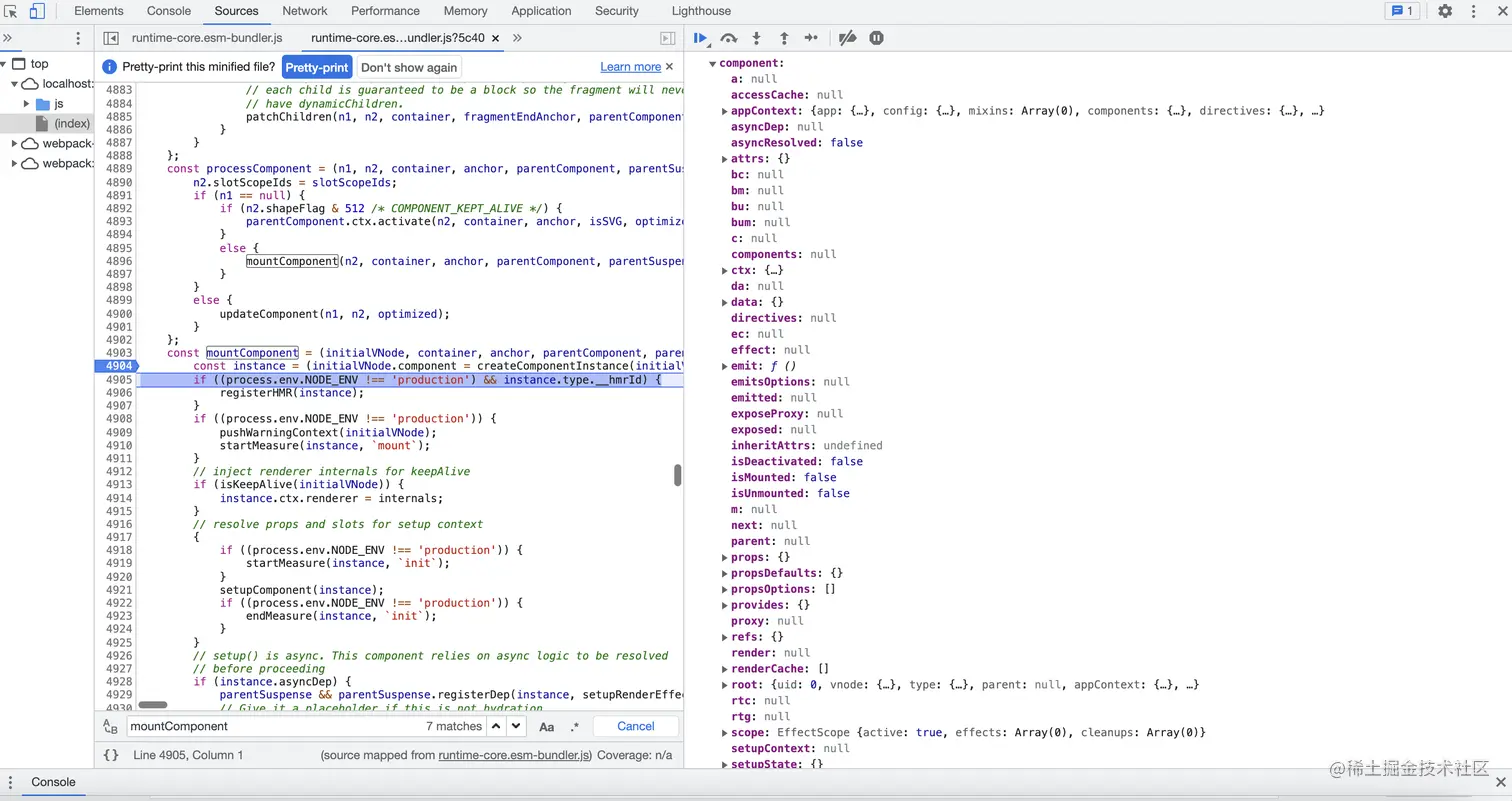This screenshot has width=1512, height=801.
Task: Switch to runtime-core.esm-bundler.js file tab
Action: pos(207,38)
